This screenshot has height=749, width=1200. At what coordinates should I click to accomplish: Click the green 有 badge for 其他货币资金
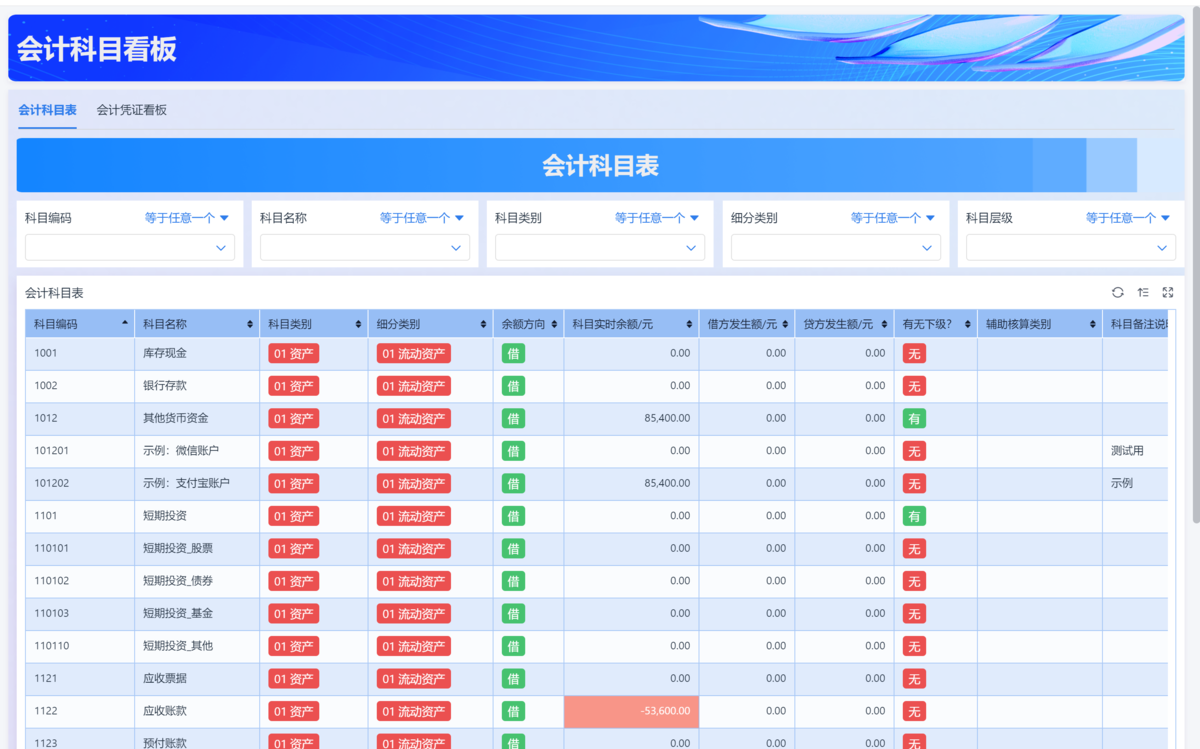point(913,418)
